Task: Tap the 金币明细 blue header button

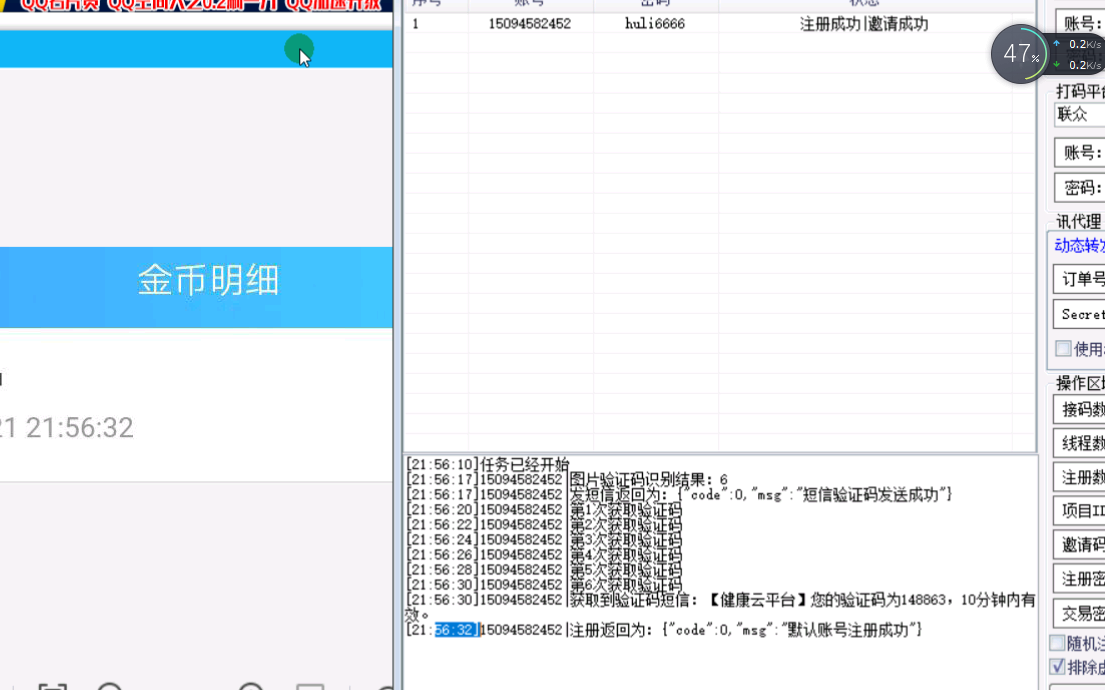Action: point(207,281)
